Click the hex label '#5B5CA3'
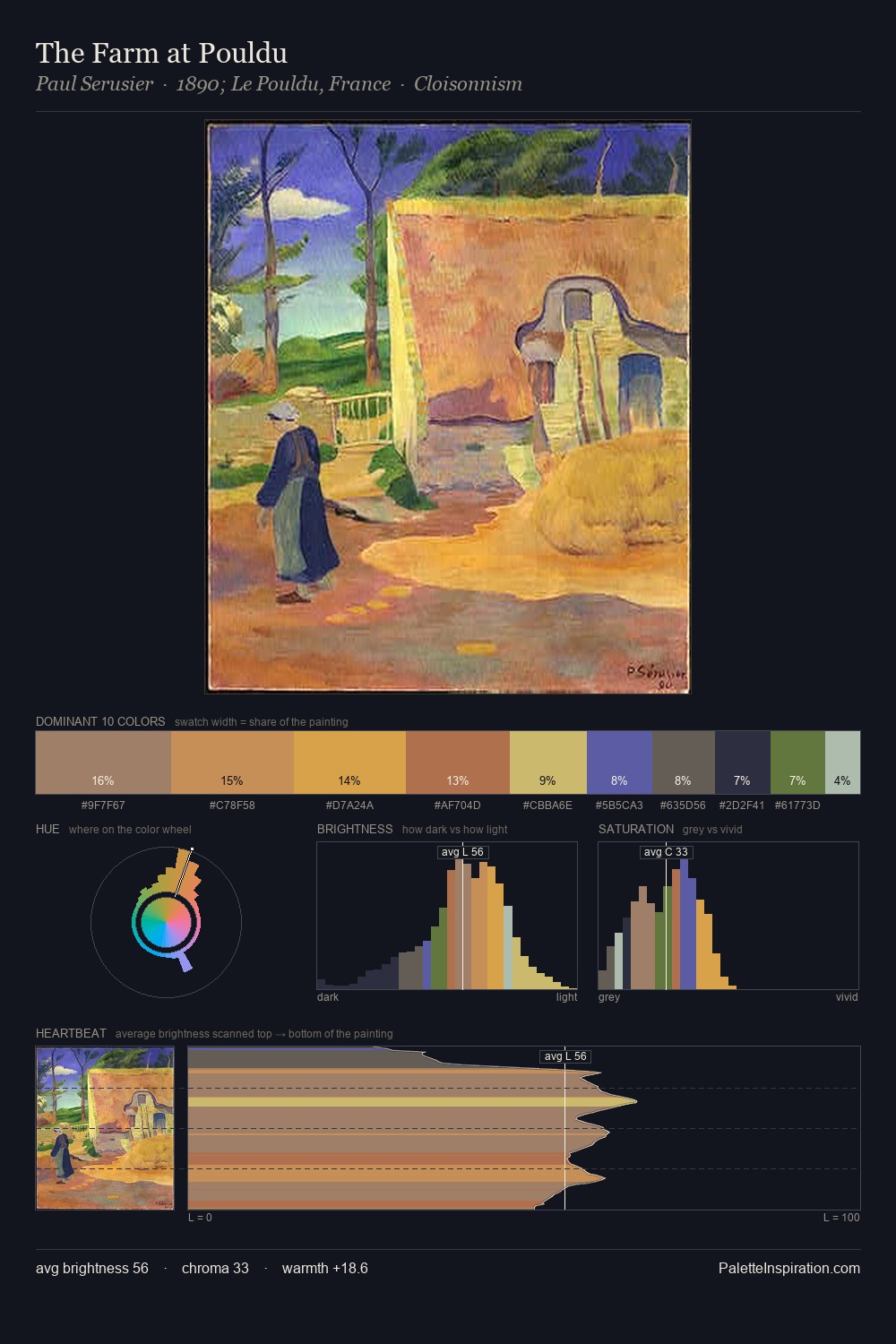Viewport: 896px width, 1344px height. point(619,806)
